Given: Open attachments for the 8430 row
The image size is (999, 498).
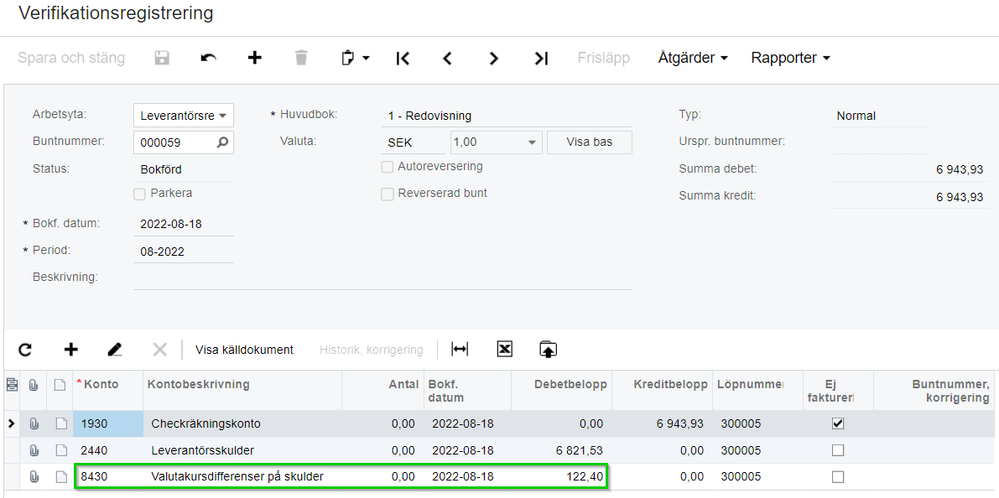Looking at the screenshot, I should tap(34, 476).
